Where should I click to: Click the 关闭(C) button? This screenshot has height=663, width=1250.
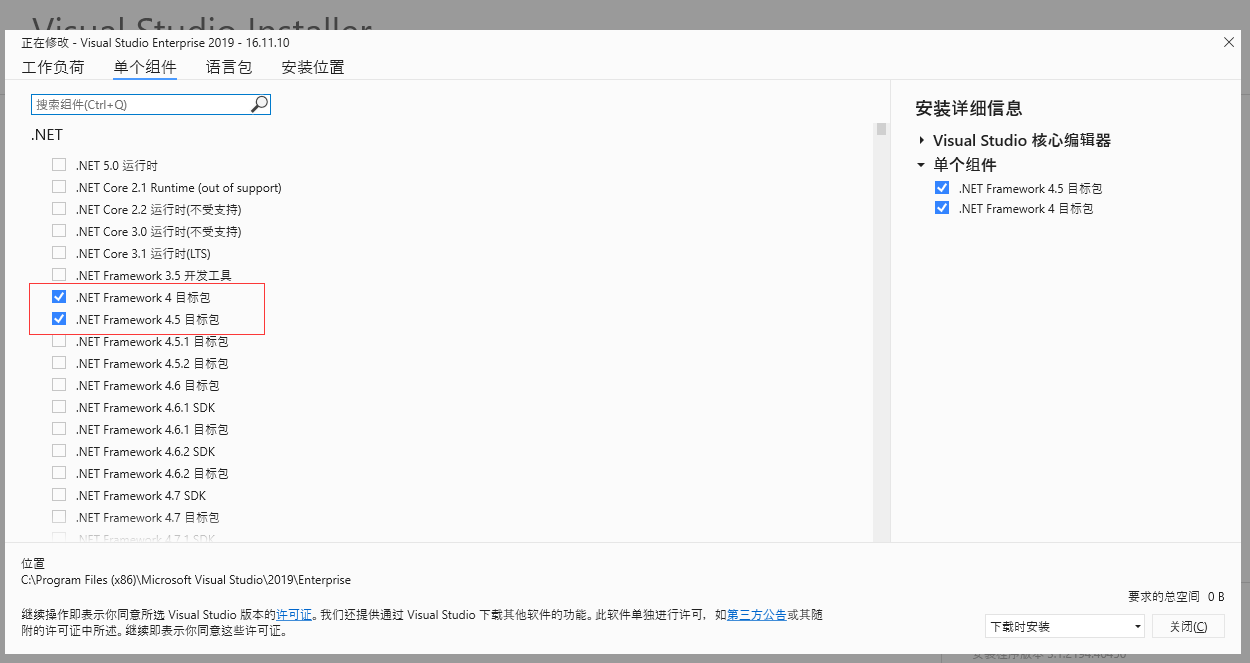tap(1188, 626)
